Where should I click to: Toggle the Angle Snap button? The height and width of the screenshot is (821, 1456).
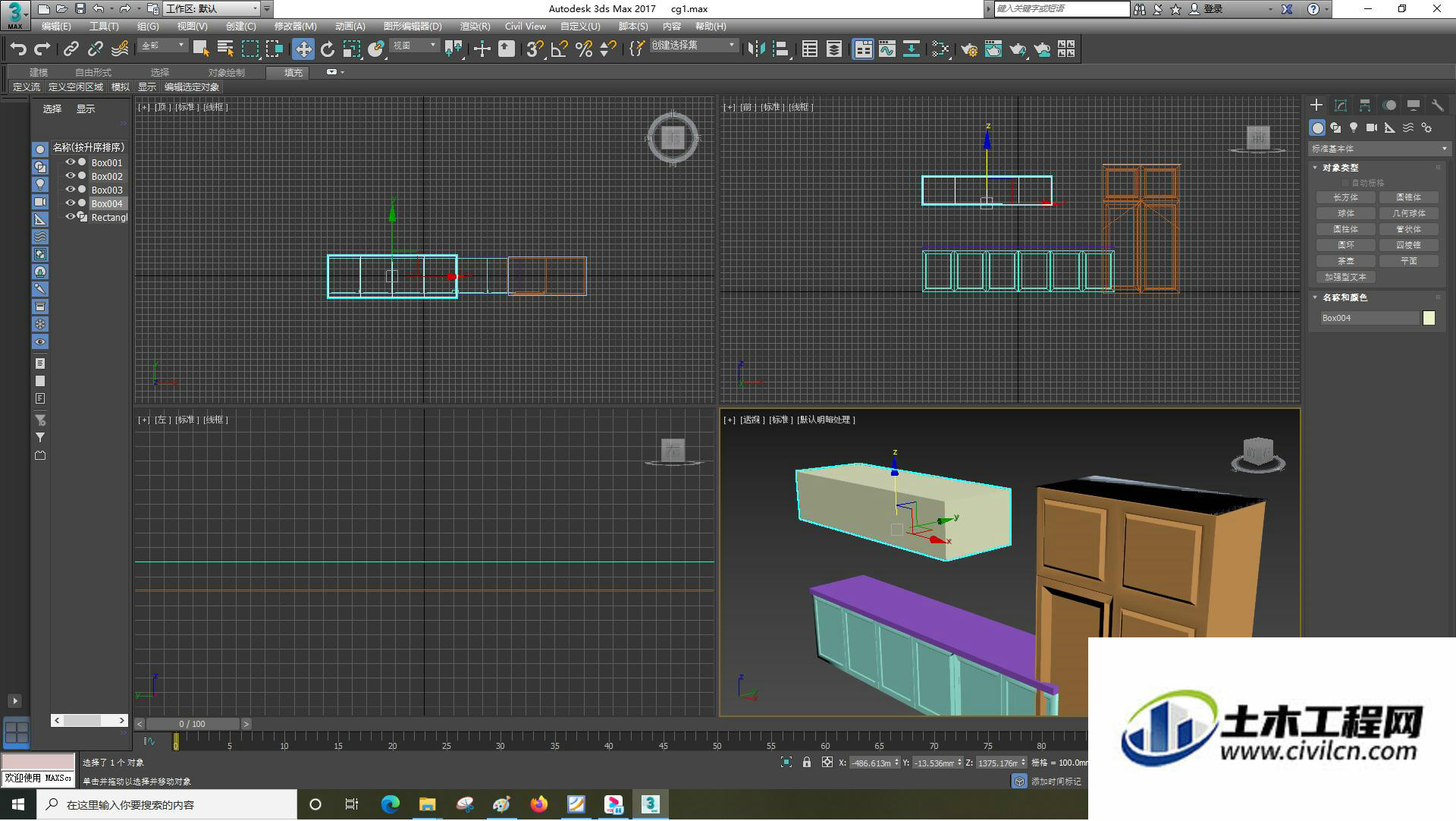tap(560, 49)
